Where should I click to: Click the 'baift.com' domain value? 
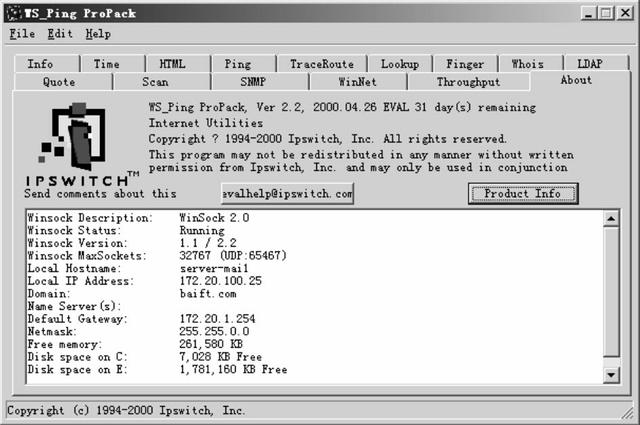208,294
